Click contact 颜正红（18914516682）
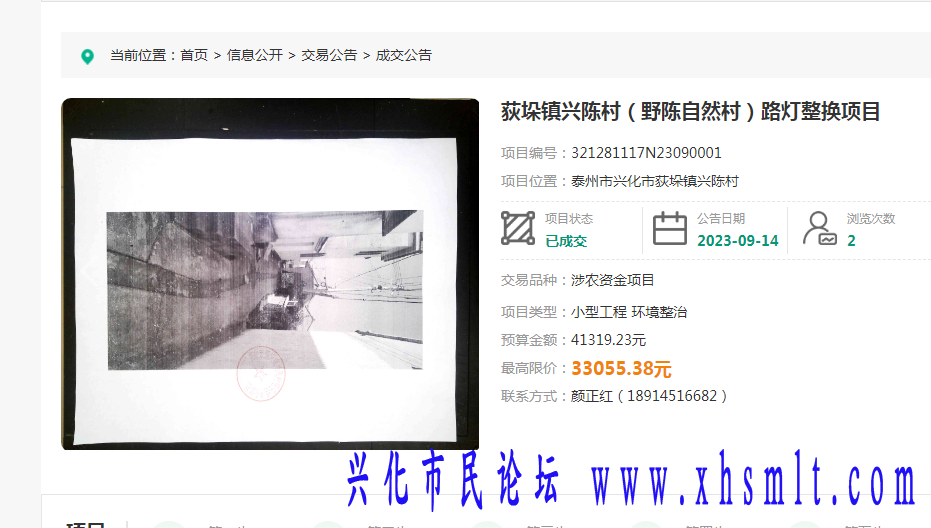931x528 pixels. [x=649, y=396]
